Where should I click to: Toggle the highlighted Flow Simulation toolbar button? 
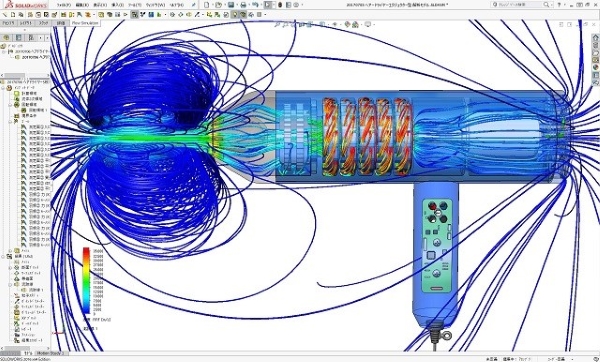pos(134,15)
